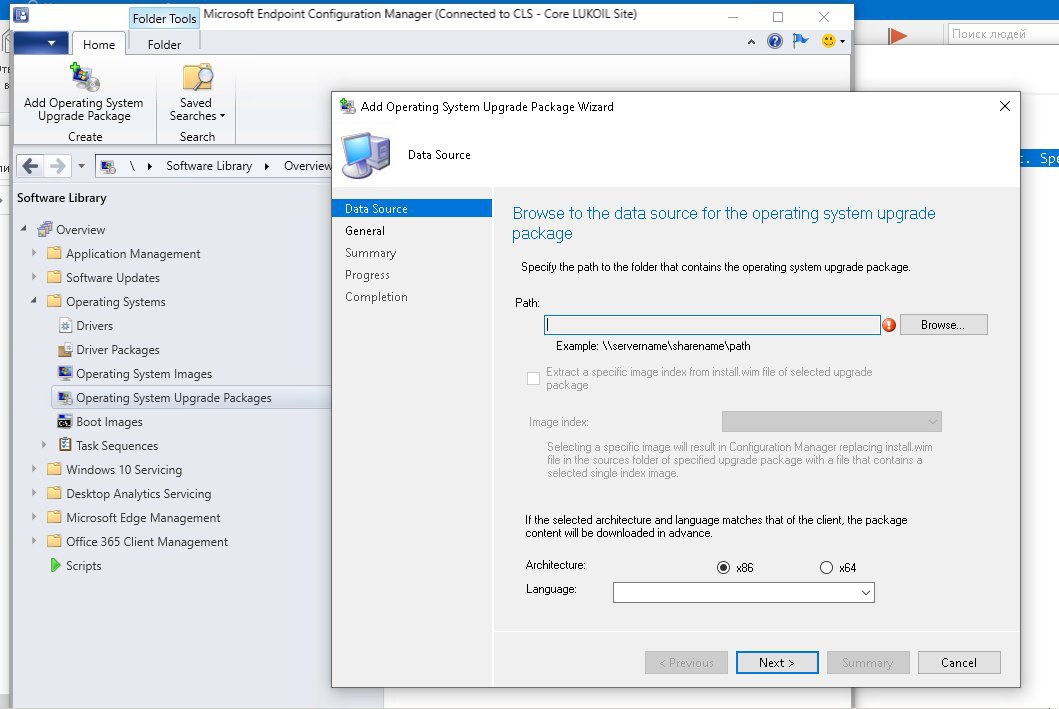
Task: Select the Data Source wizard step
Action: click(x=412, y=209)
